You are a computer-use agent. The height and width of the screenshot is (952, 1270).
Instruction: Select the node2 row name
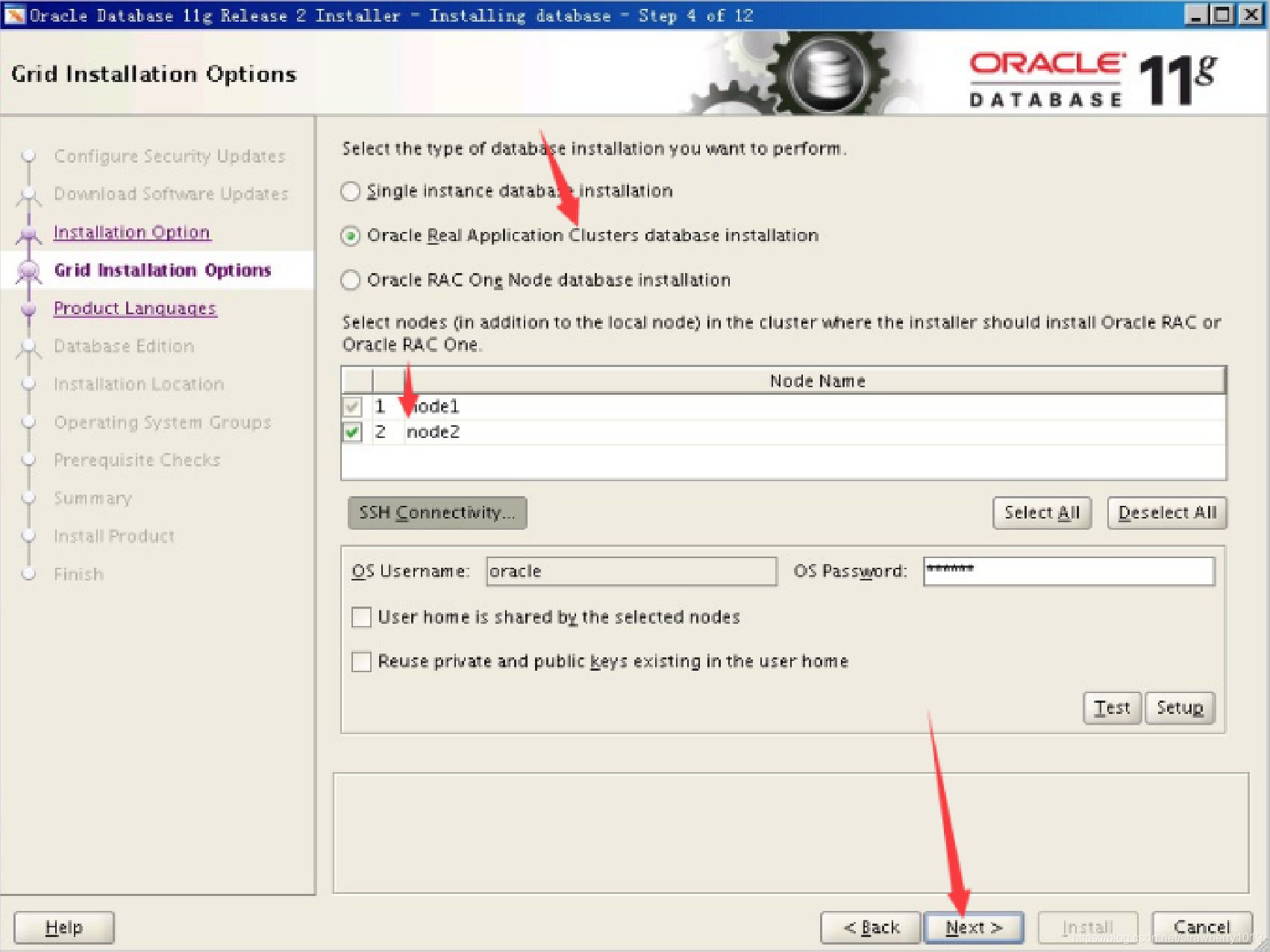click(434, 432)
